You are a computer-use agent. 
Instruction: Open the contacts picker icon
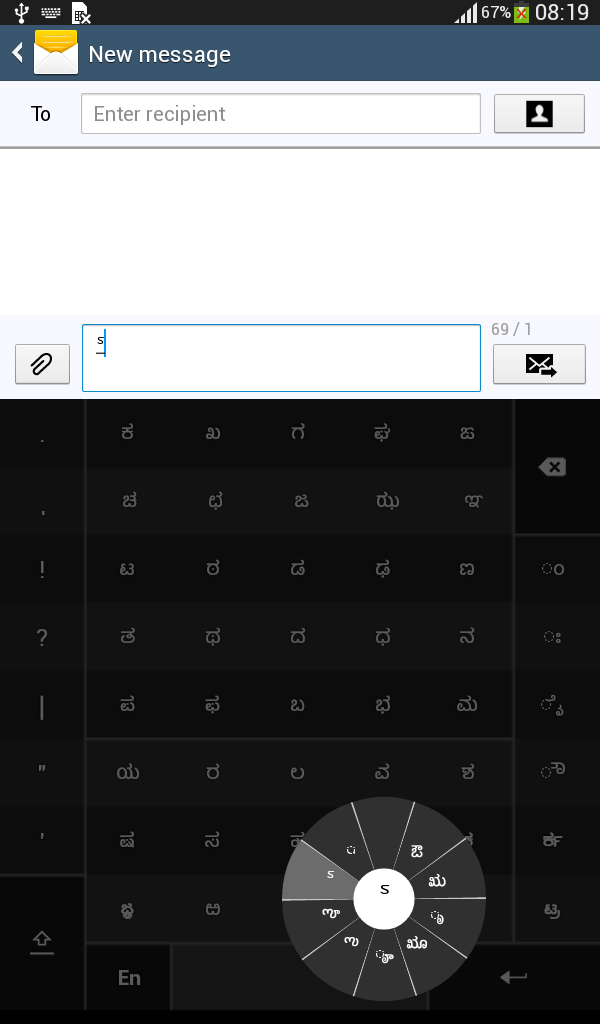[x=539, y=114]
